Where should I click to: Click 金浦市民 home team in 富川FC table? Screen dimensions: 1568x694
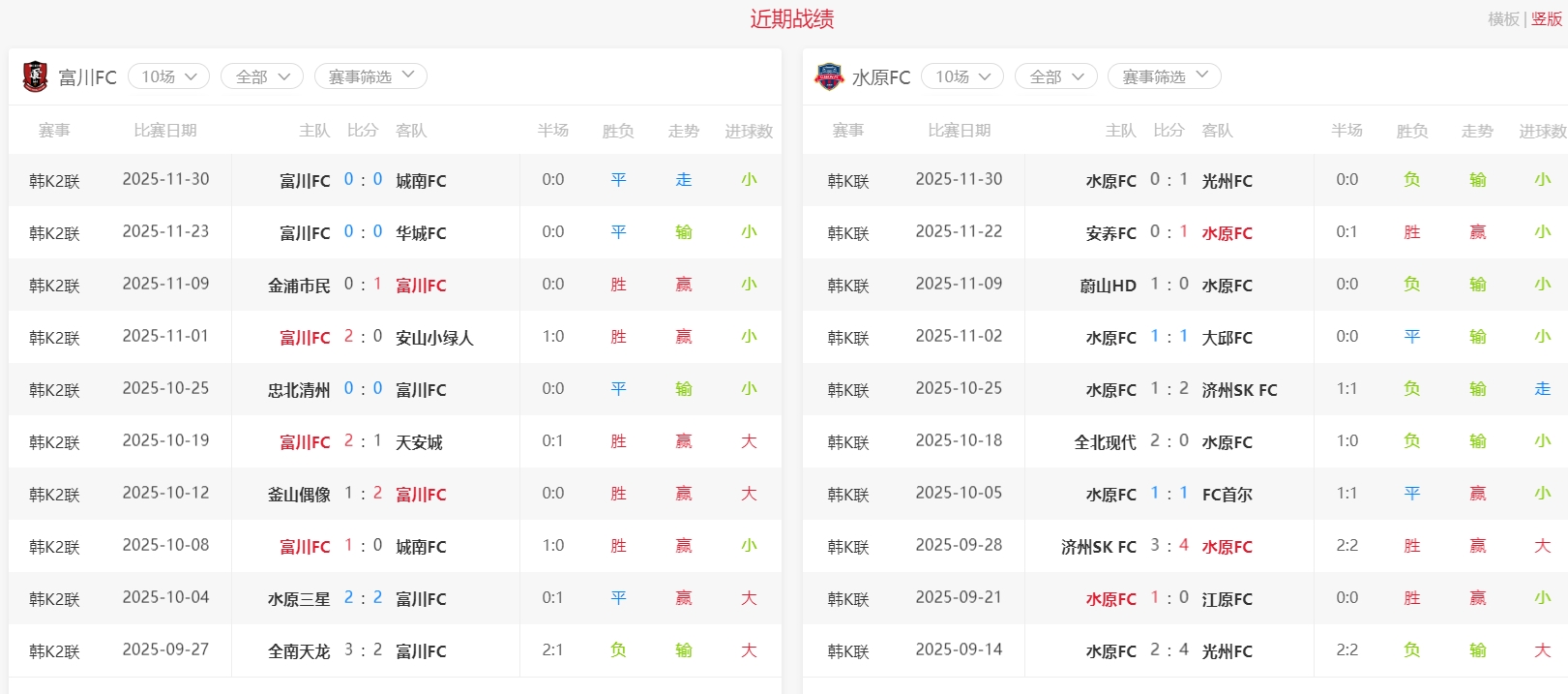298,286
